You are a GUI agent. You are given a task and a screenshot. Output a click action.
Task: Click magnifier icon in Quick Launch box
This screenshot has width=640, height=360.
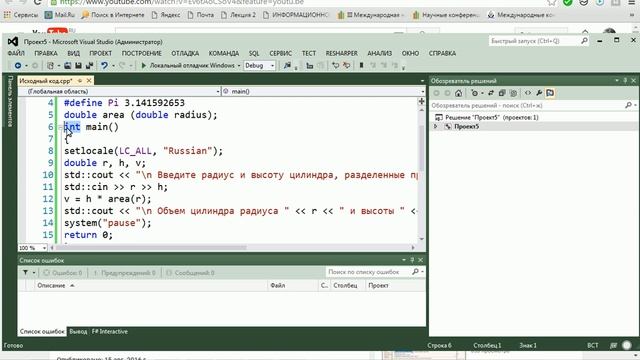pos(584,41)
